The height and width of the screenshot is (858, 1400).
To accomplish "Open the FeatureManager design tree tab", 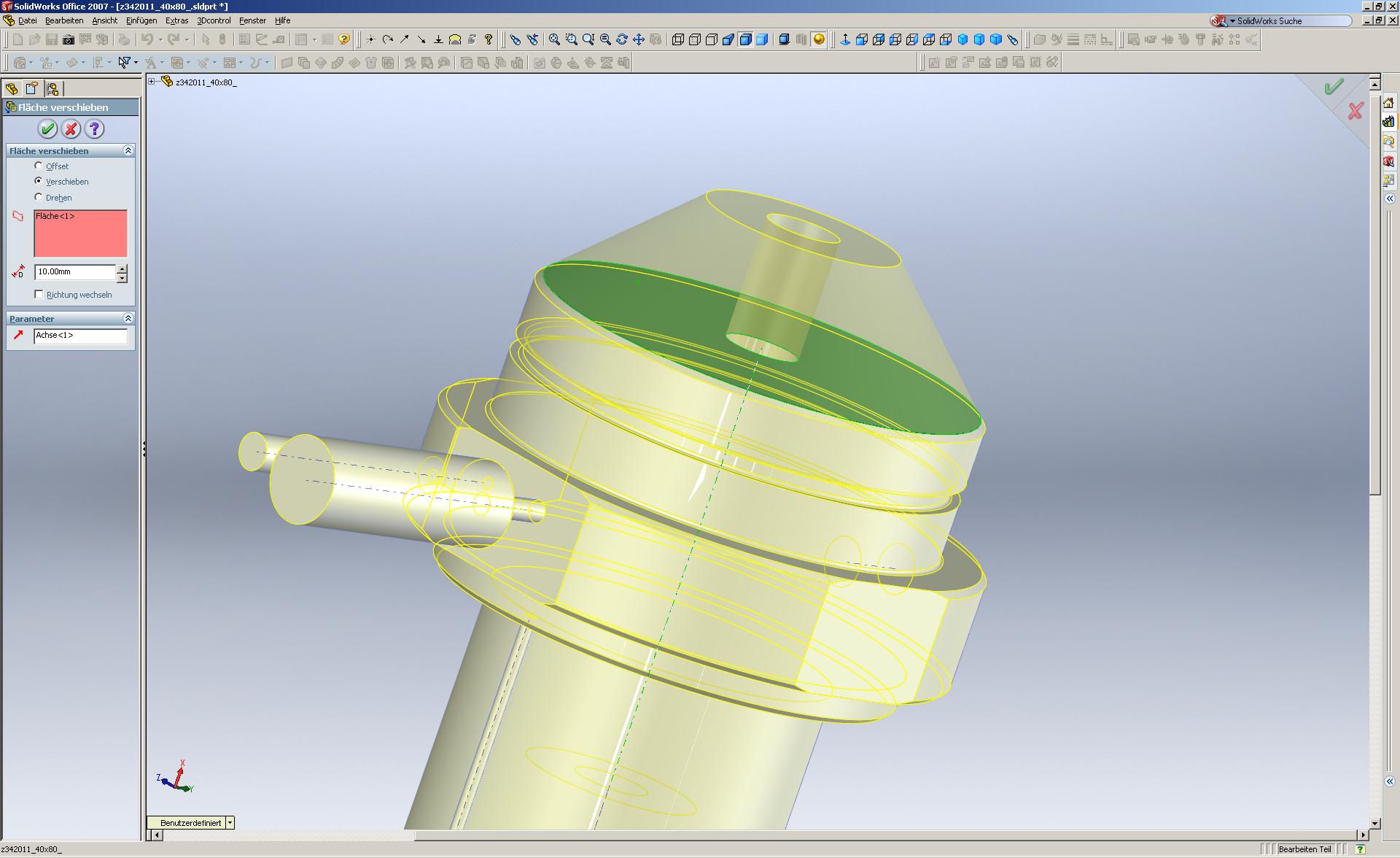I will pos(12,89).
